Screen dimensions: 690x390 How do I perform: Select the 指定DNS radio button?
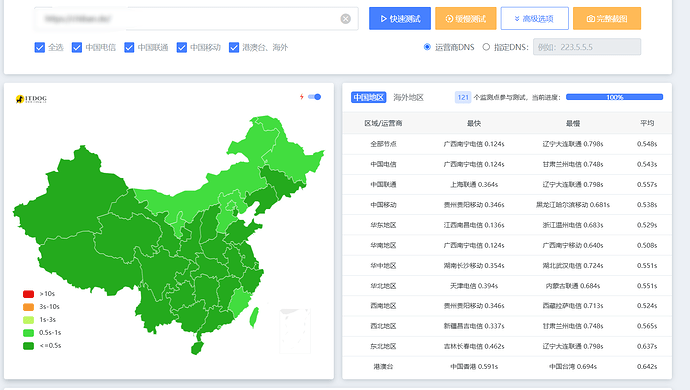coord(486,47)
